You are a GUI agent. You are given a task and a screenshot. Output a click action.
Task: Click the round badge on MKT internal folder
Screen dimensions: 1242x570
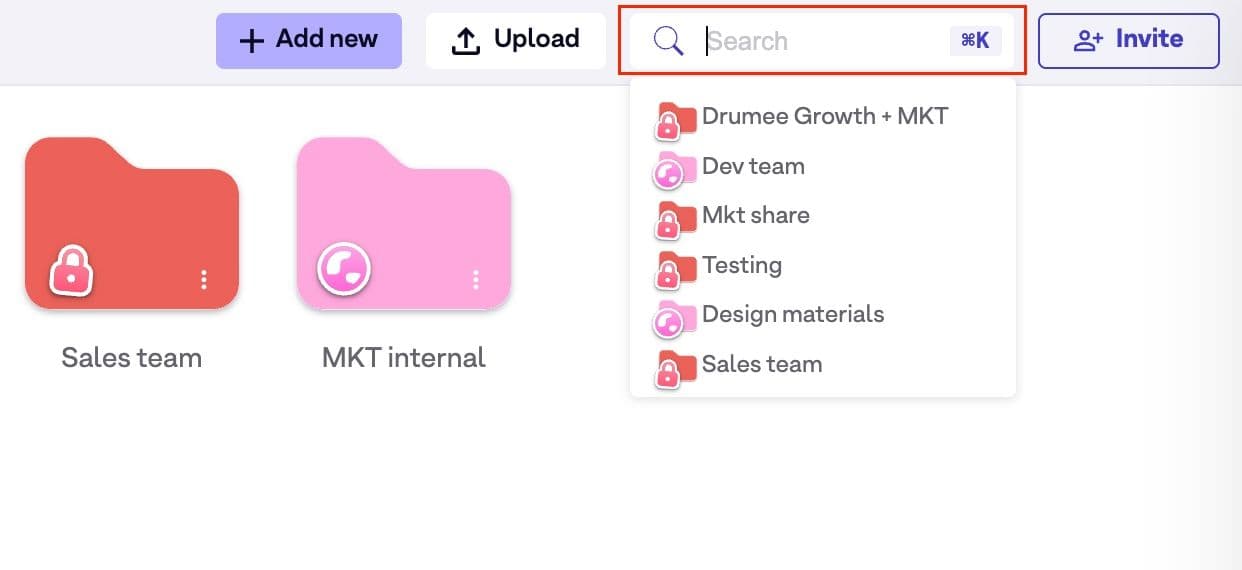pos(344,268)
